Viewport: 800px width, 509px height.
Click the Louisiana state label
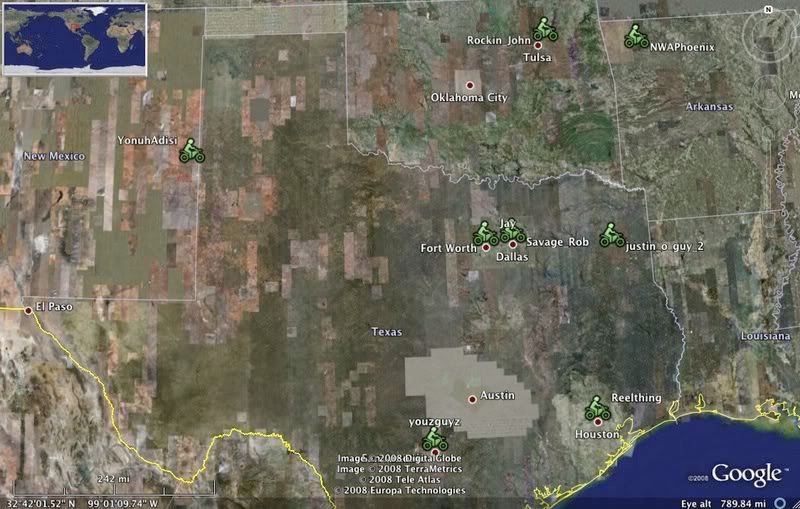pos(766,336)
